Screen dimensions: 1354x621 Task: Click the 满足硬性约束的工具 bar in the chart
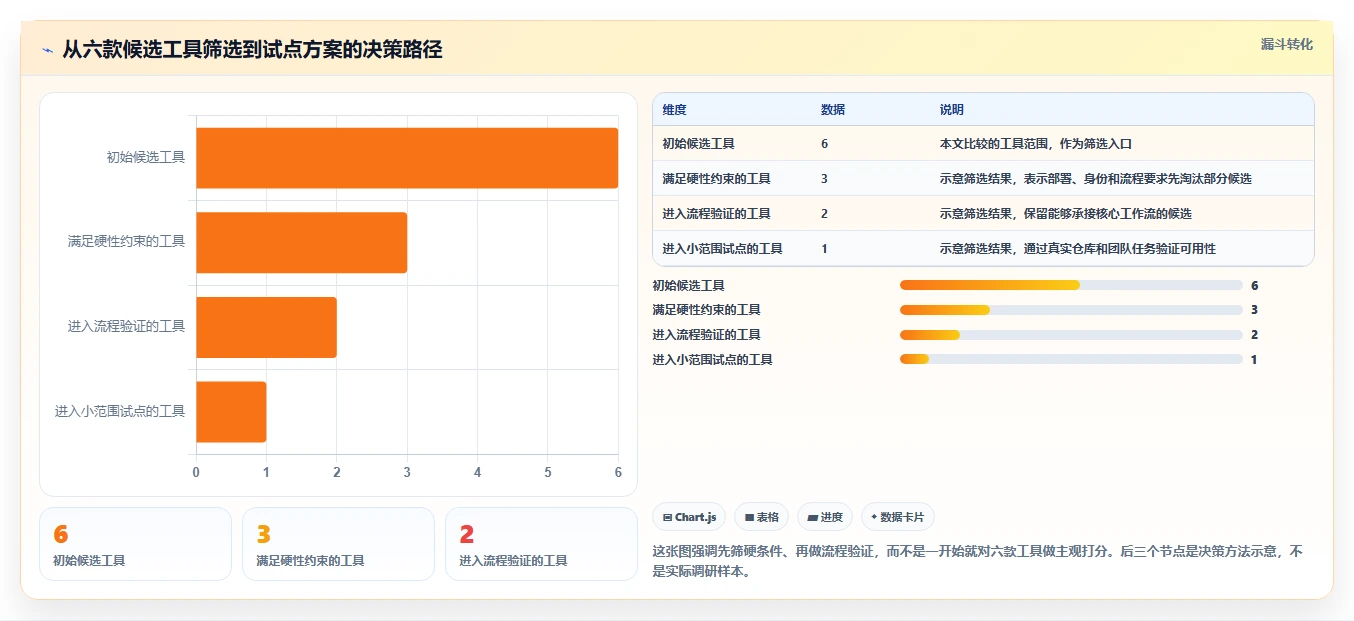(301, 242)
